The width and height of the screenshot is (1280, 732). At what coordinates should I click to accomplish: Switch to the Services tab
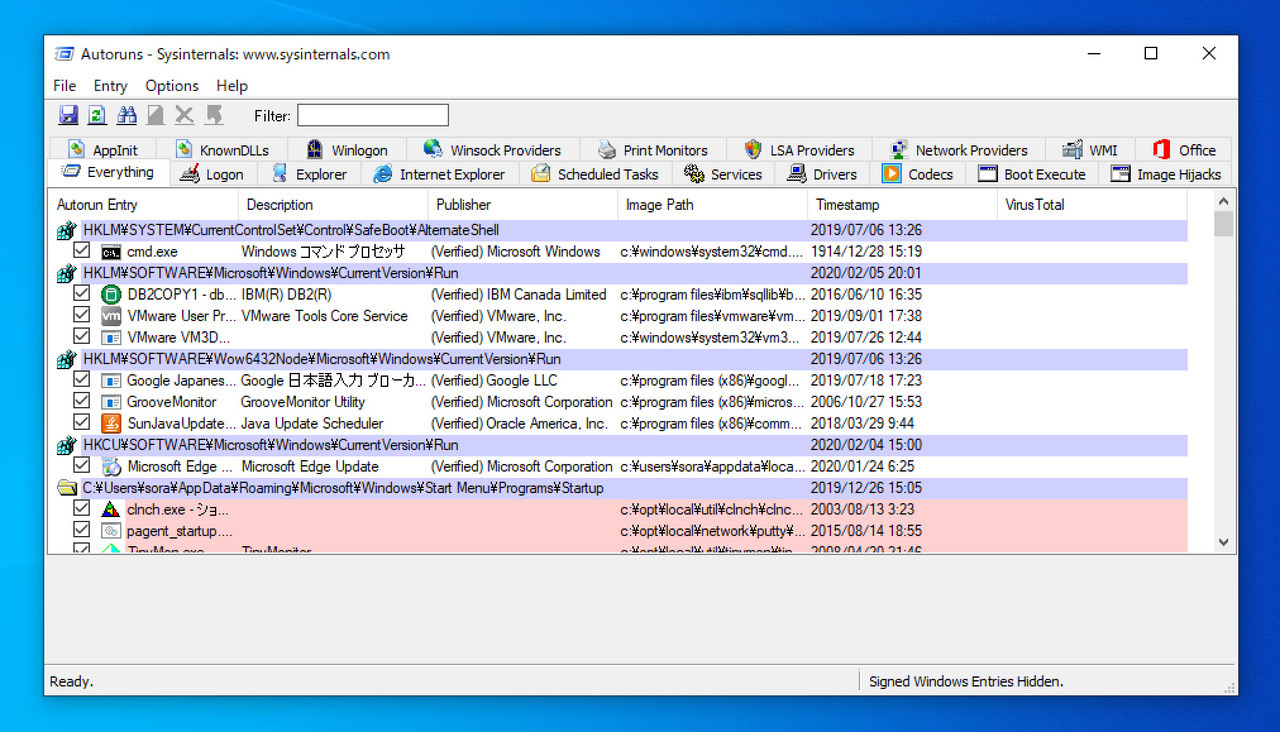723,174
